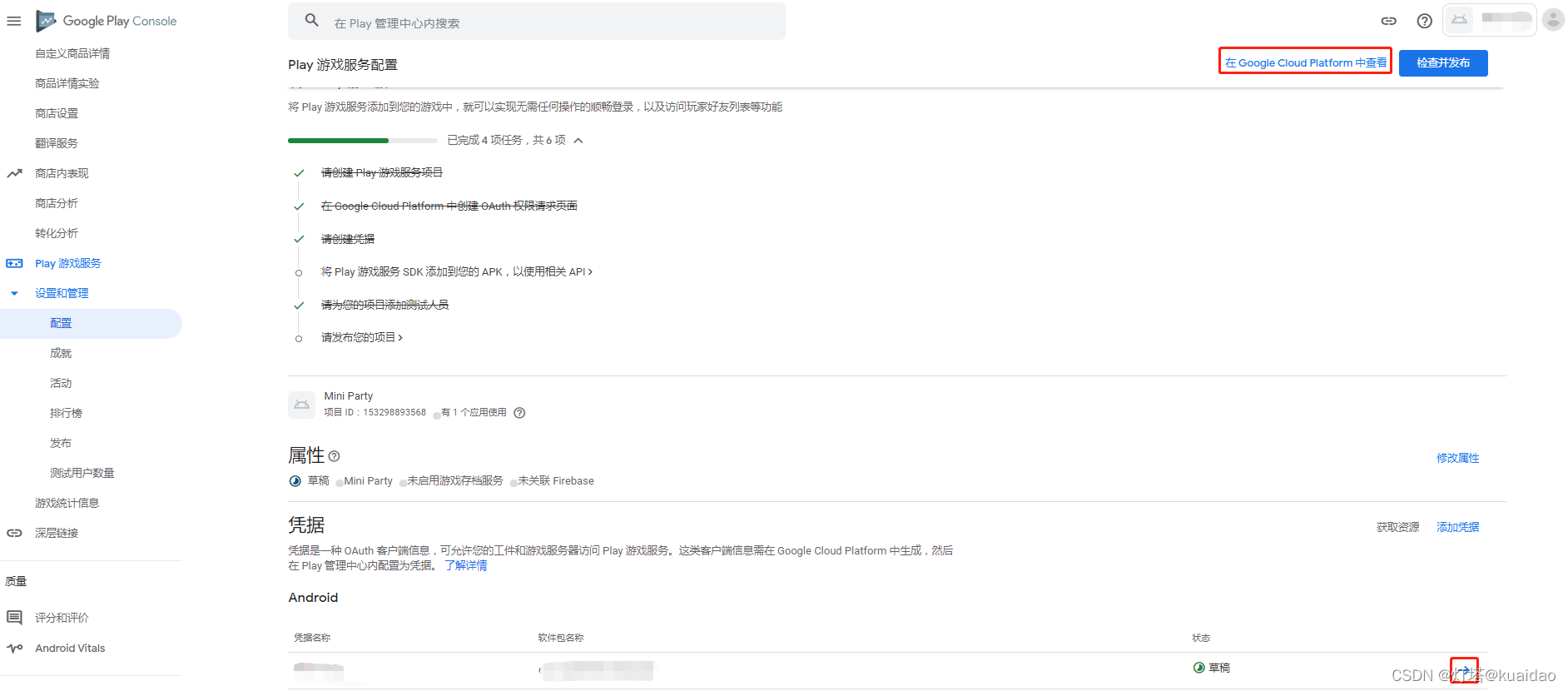Screen dimensions: 1568x691
Task: Click the 软件包名称 column header
Action: pos(561,638)
